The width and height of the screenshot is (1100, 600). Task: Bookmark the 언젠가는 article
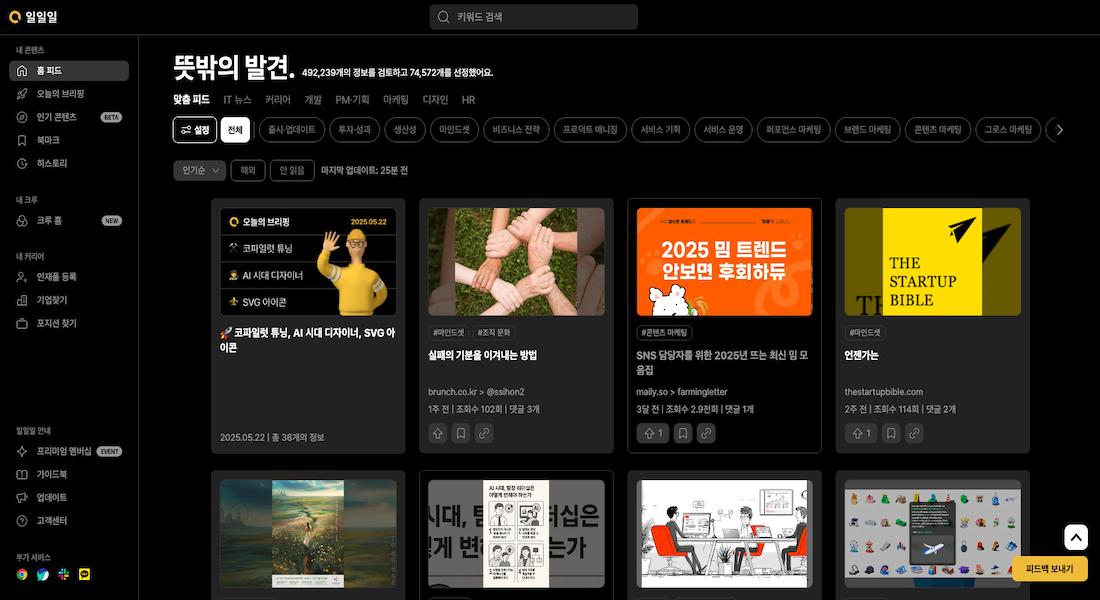[x=891, y=434]
